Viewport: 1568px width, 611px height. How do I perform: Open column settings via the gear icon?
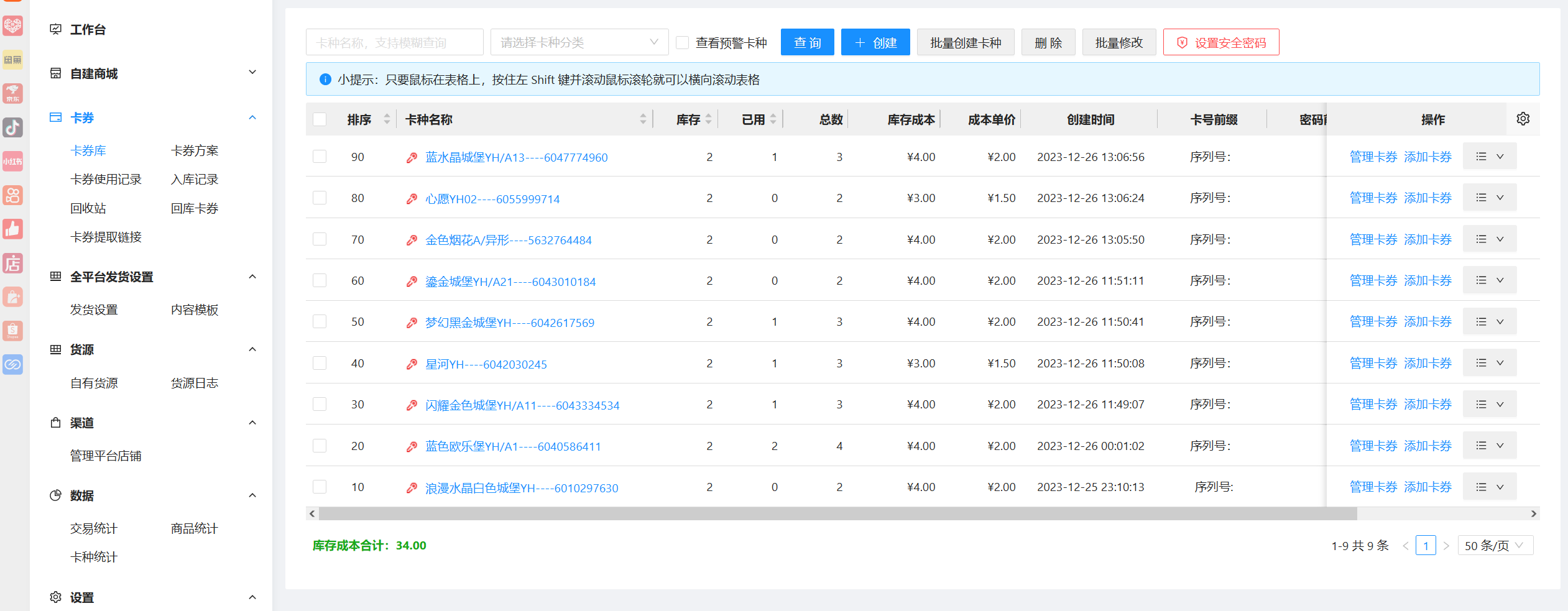pyautogui.click(x=1523, y=118)
